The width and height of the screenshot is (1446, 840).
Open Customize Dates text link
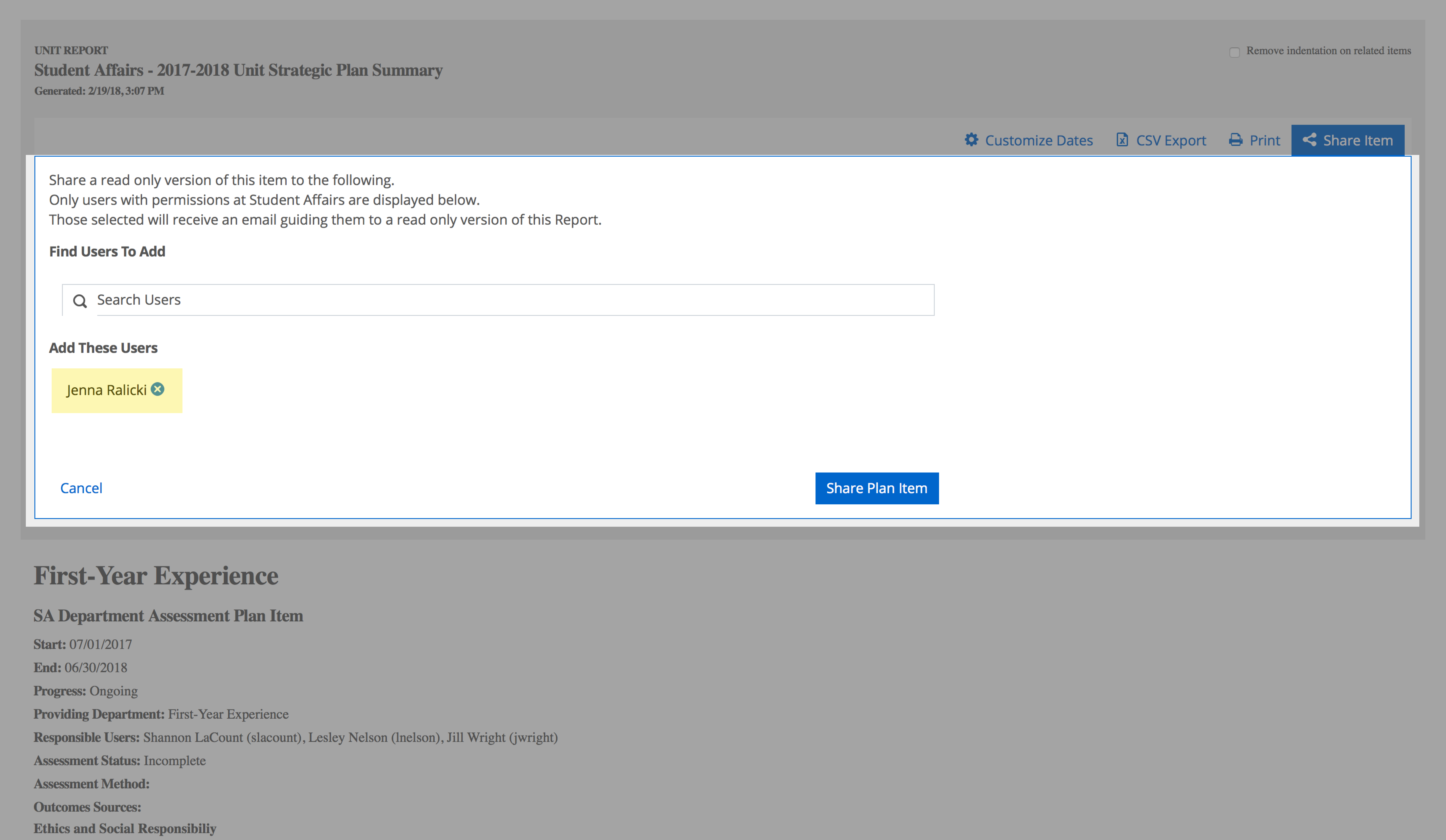(1039, 140)
